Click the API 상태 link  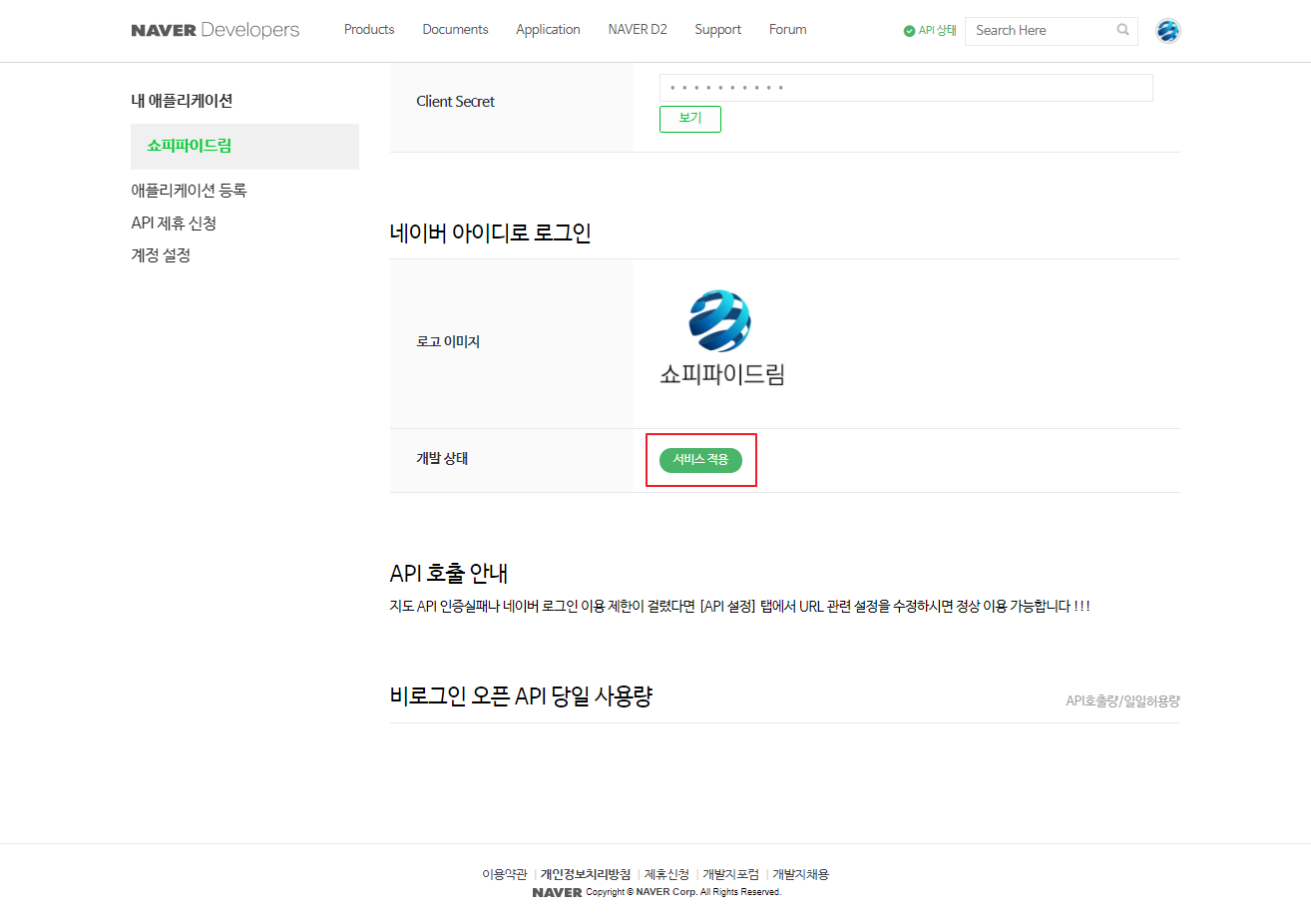[937, 31]
